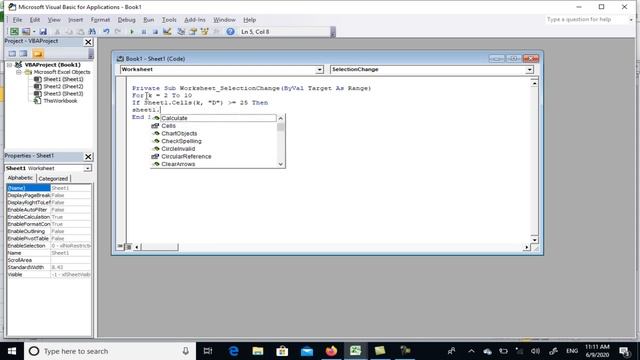Open the Worksheet object dropdown
The height and width of the screenshot is (360, 640).
click(x=319, y=70)
